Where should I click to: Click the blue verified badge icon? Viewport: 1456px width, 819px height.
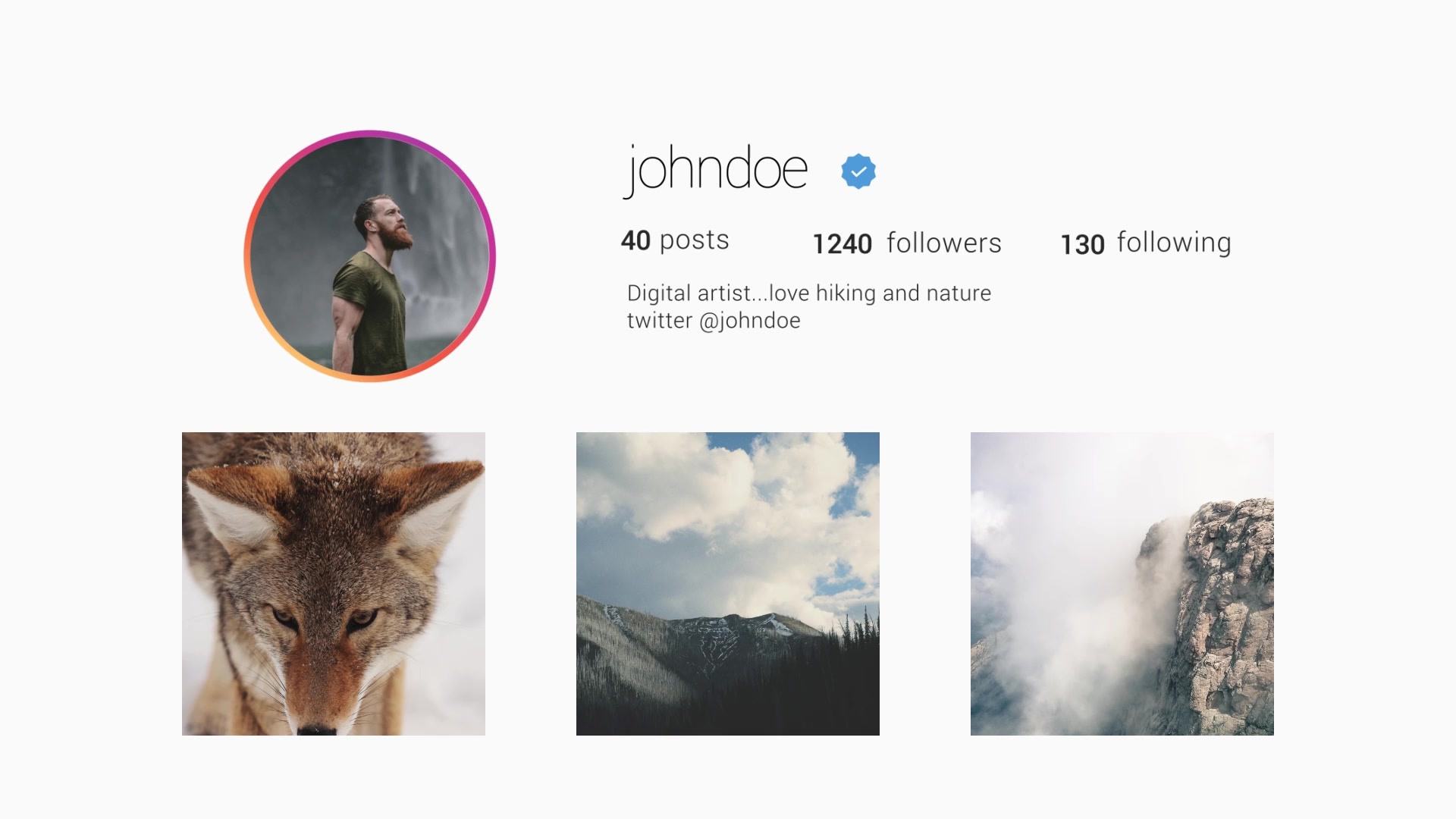point(858,171)
